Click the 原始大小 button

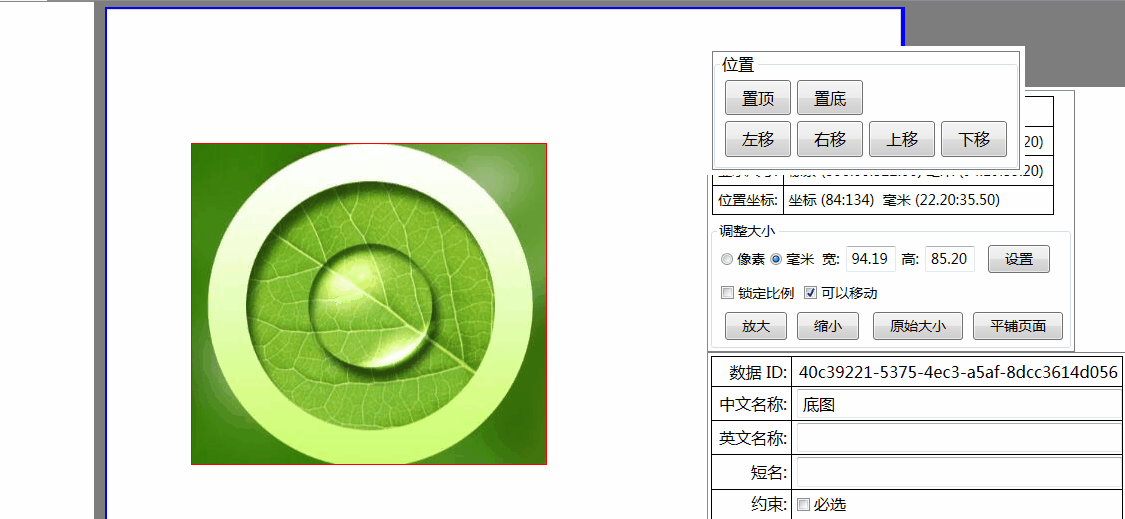[x=917, y=326]
